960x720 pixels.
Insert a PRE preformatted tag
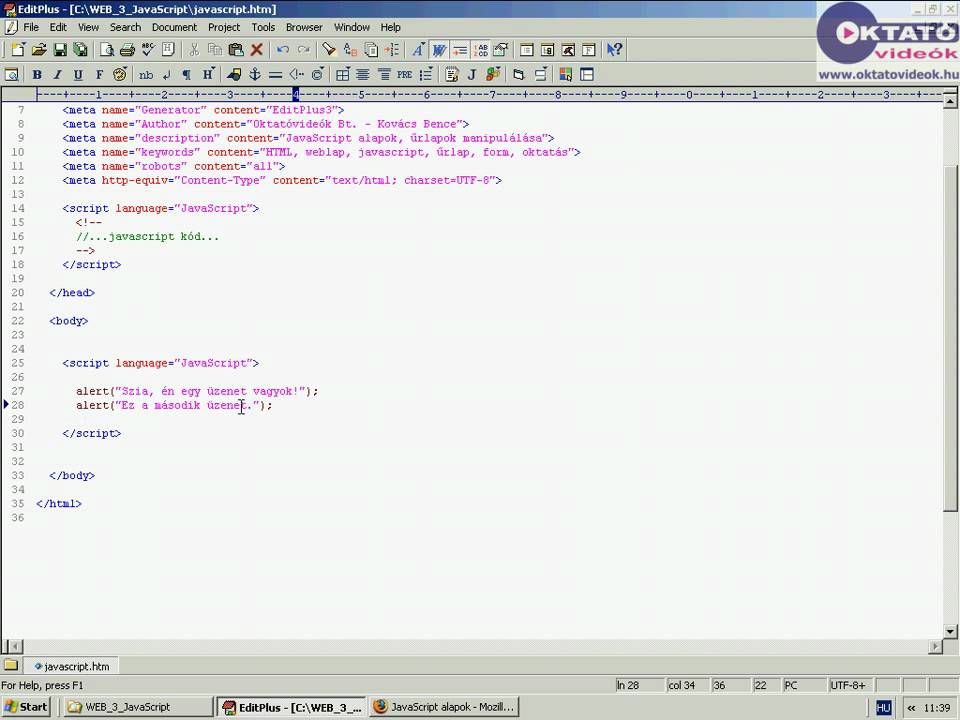tap(405, 75)
